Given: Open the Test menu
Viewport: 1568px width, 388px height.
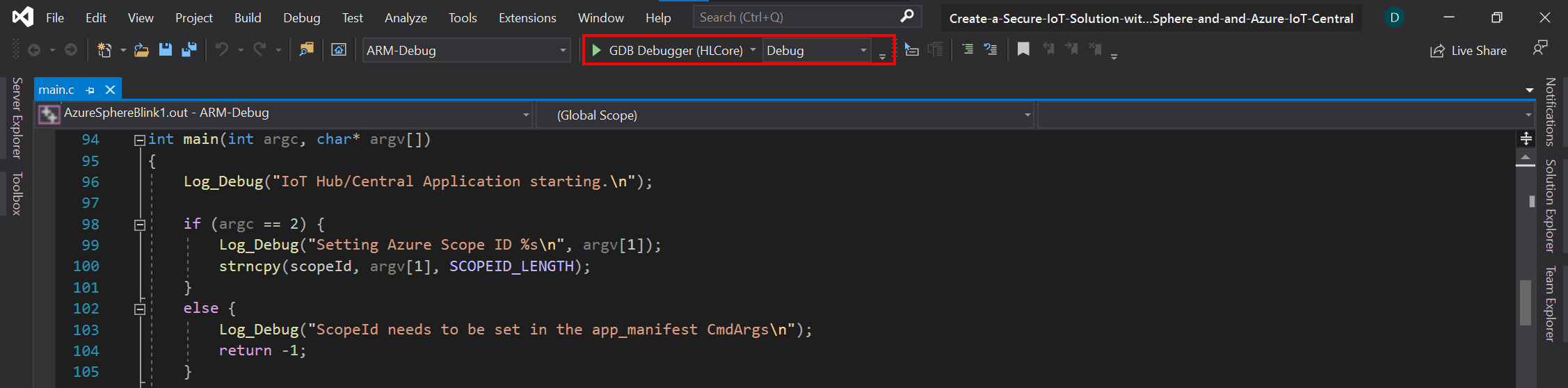Looking at the screenshot, I should pos(353,18).
